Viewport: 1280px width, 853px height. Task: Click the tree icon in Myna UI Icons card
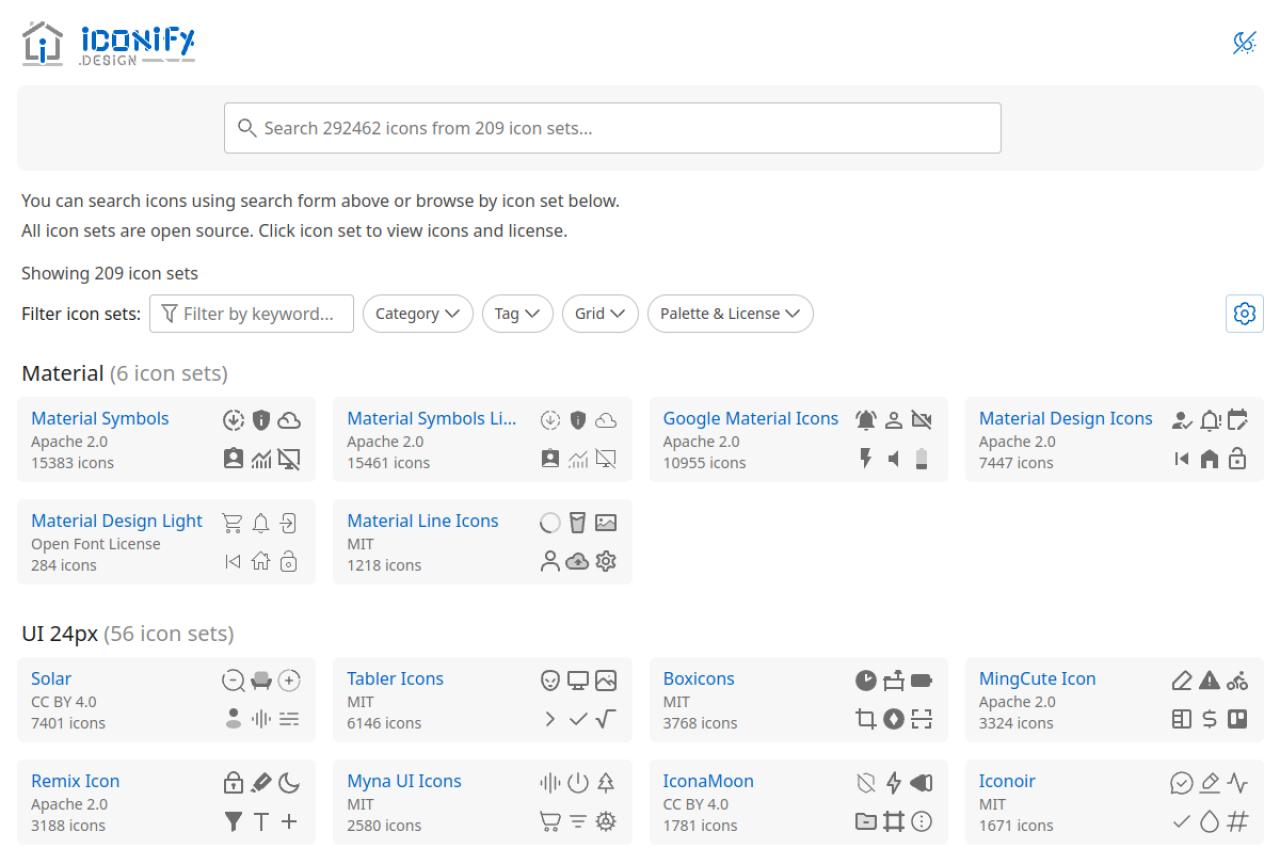605,782
